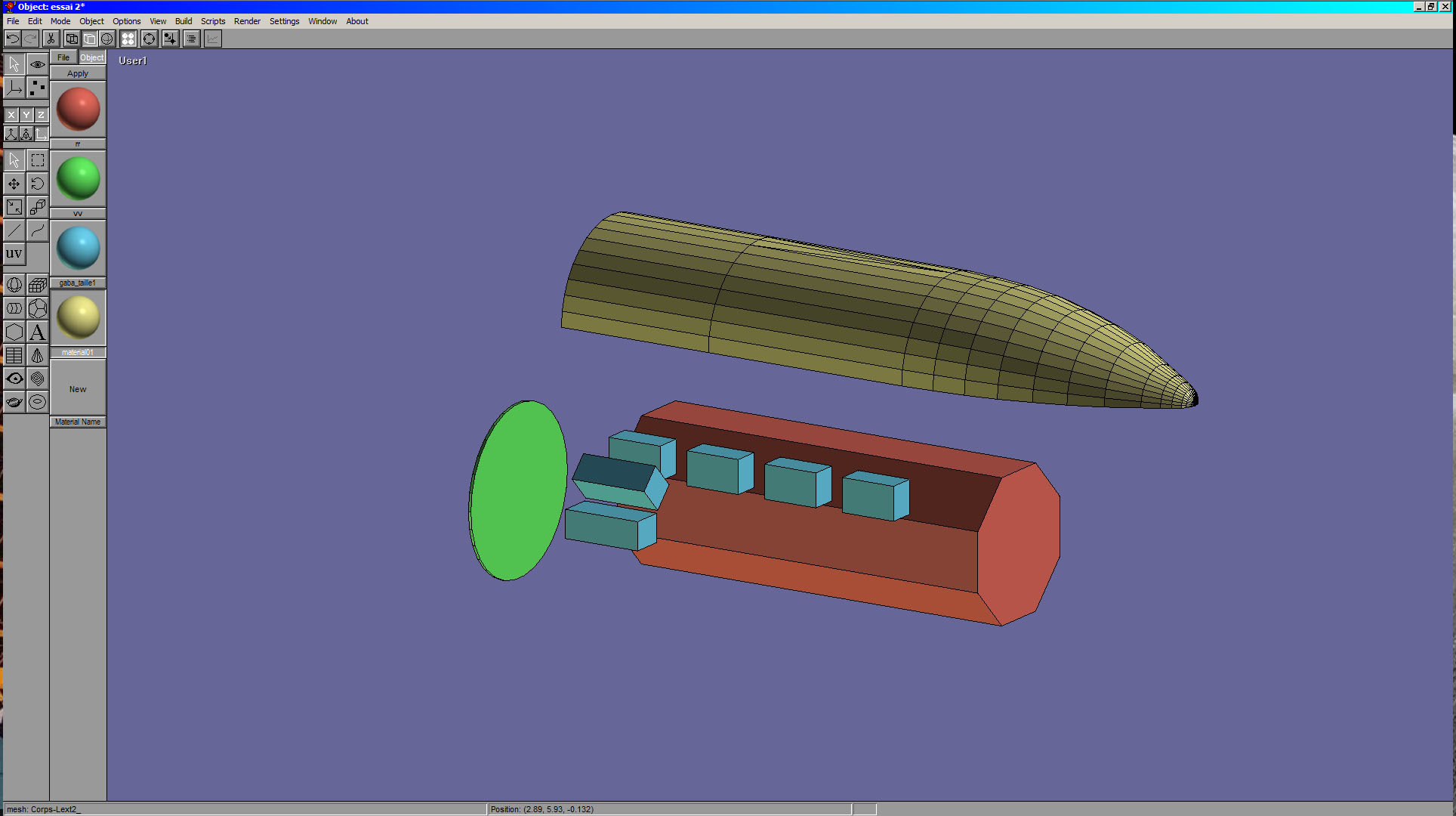Open the Build menu
The width and height of the screenshot is (1456, 816).
184,21
